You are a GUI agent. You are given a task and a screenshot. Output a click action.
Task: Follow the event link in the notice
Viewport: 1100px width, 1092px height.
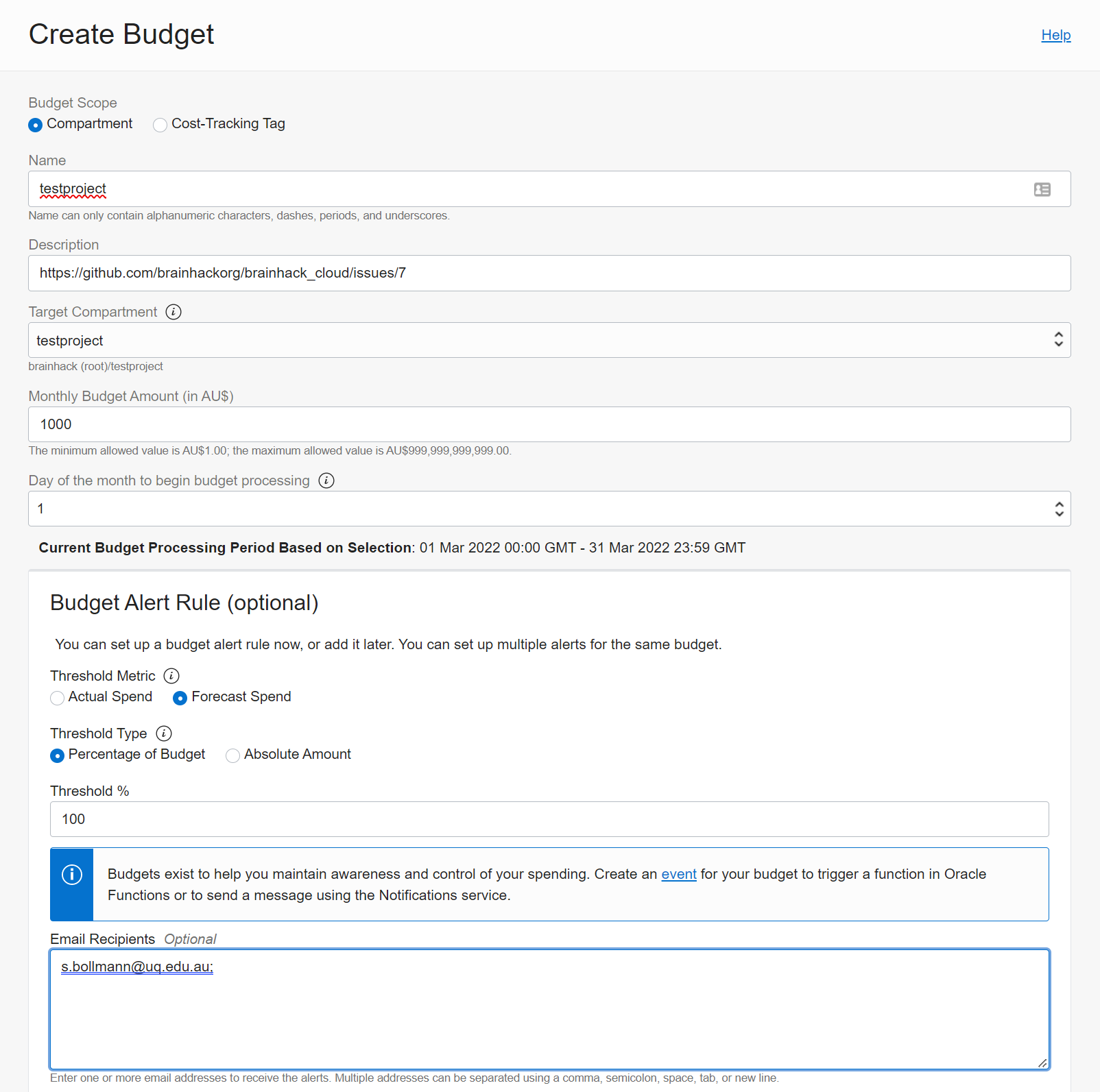pyautogui.click(x=679, y=874)
